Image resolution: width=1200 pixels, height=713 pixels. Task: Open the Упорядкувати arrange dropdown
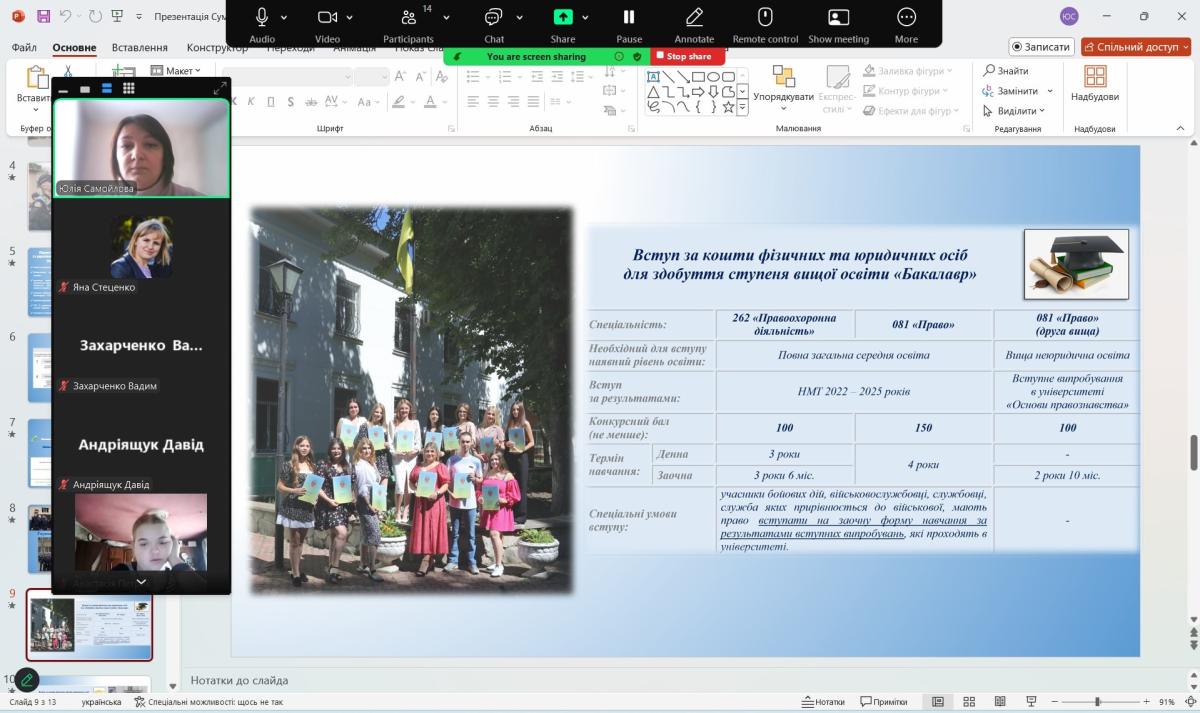point(783,97)
